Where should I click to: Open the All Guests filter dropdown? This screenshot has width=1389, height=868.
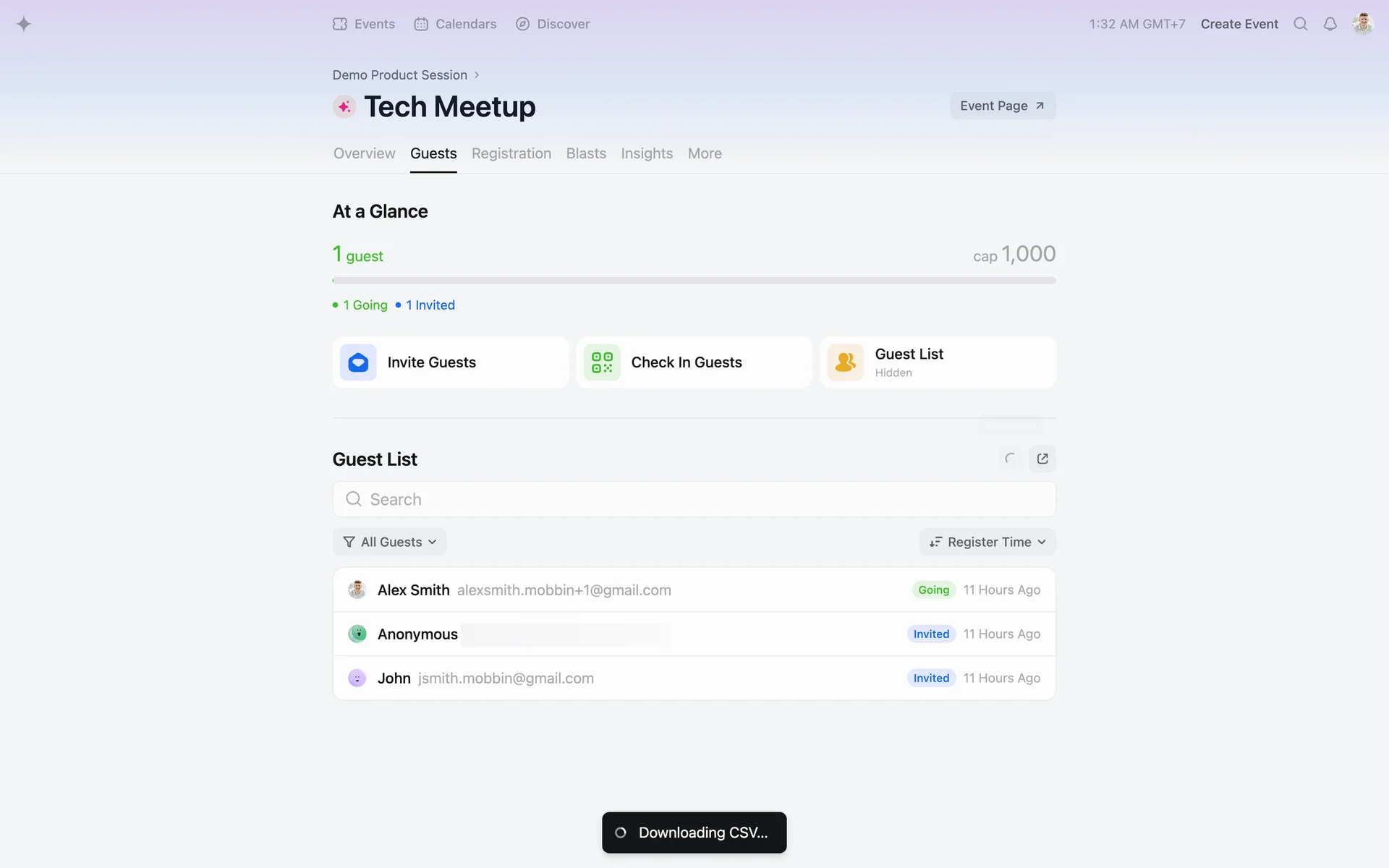390,542
